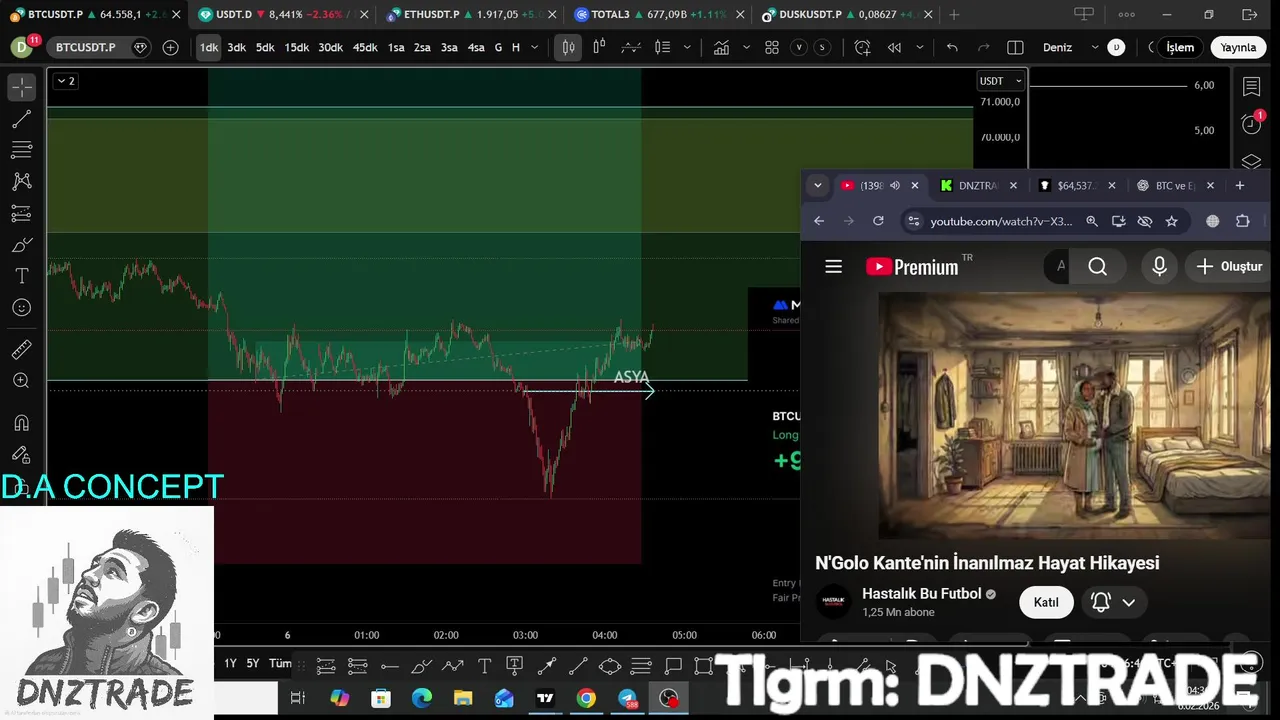Open the Hastalık Bu Futbol channel link
This screenshot has height=720, width=1280.
[922, 593]
